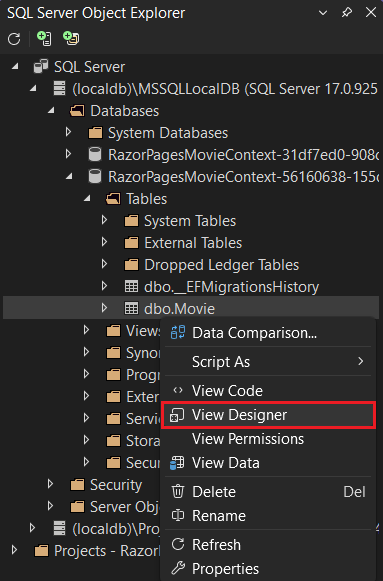Choose View Data from context menu
Image resolution: width=383 pixels, height=581 pixels.
268,463
